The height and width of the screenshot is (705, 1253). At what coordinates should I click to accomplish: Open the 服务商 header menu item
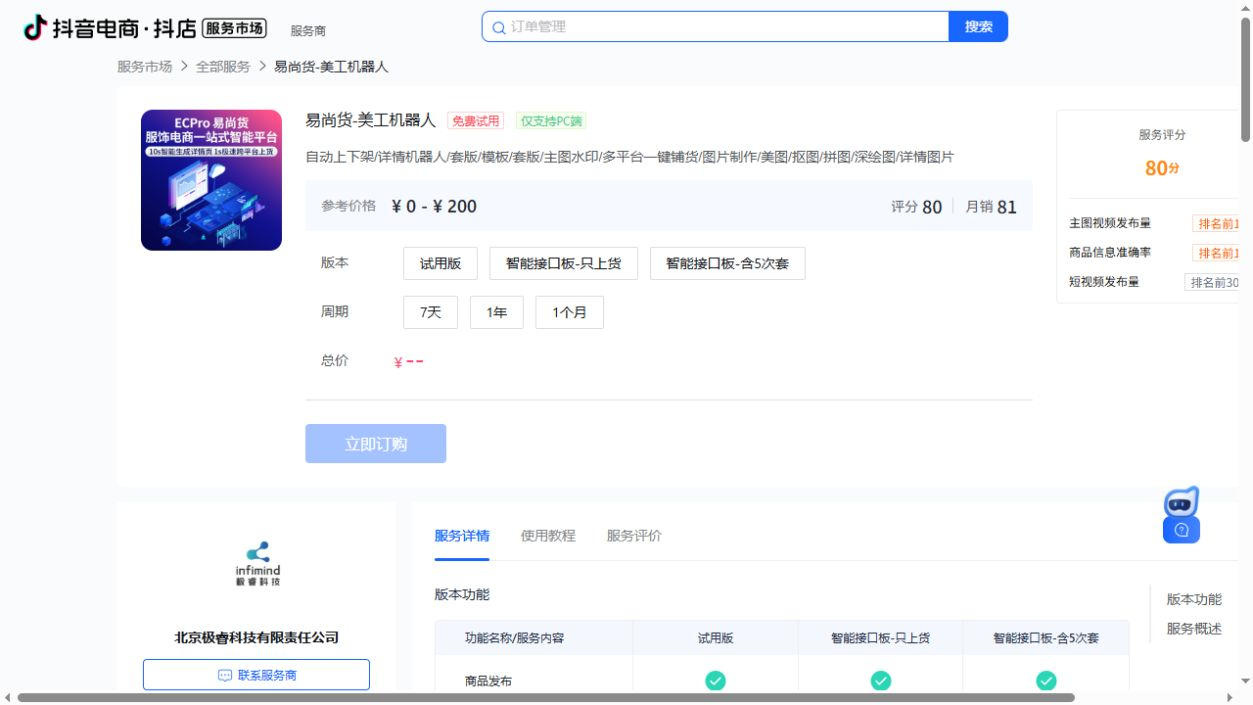pyautogui.click(x=308, y=31)
